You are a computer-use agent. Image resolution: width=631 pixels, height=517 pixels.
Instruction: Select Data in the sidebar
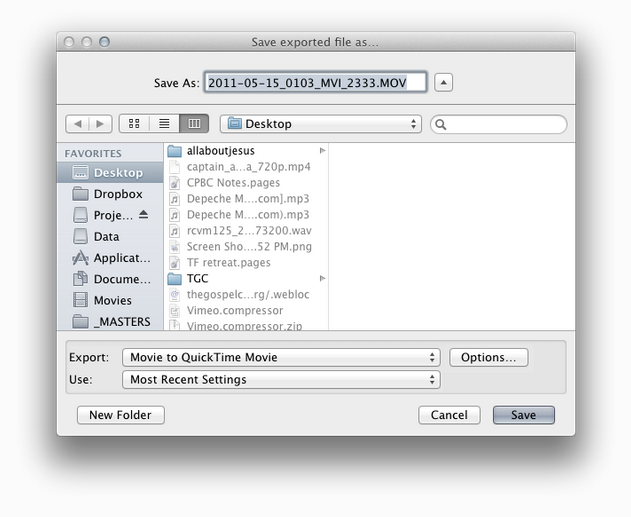pyautogui.click(x=110, y=237)
